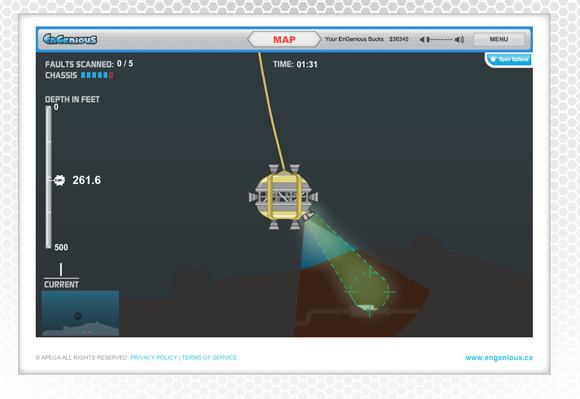580x399 pixels.
Task: Mute using the low-volume speaker icon
Action: point(422,39)
